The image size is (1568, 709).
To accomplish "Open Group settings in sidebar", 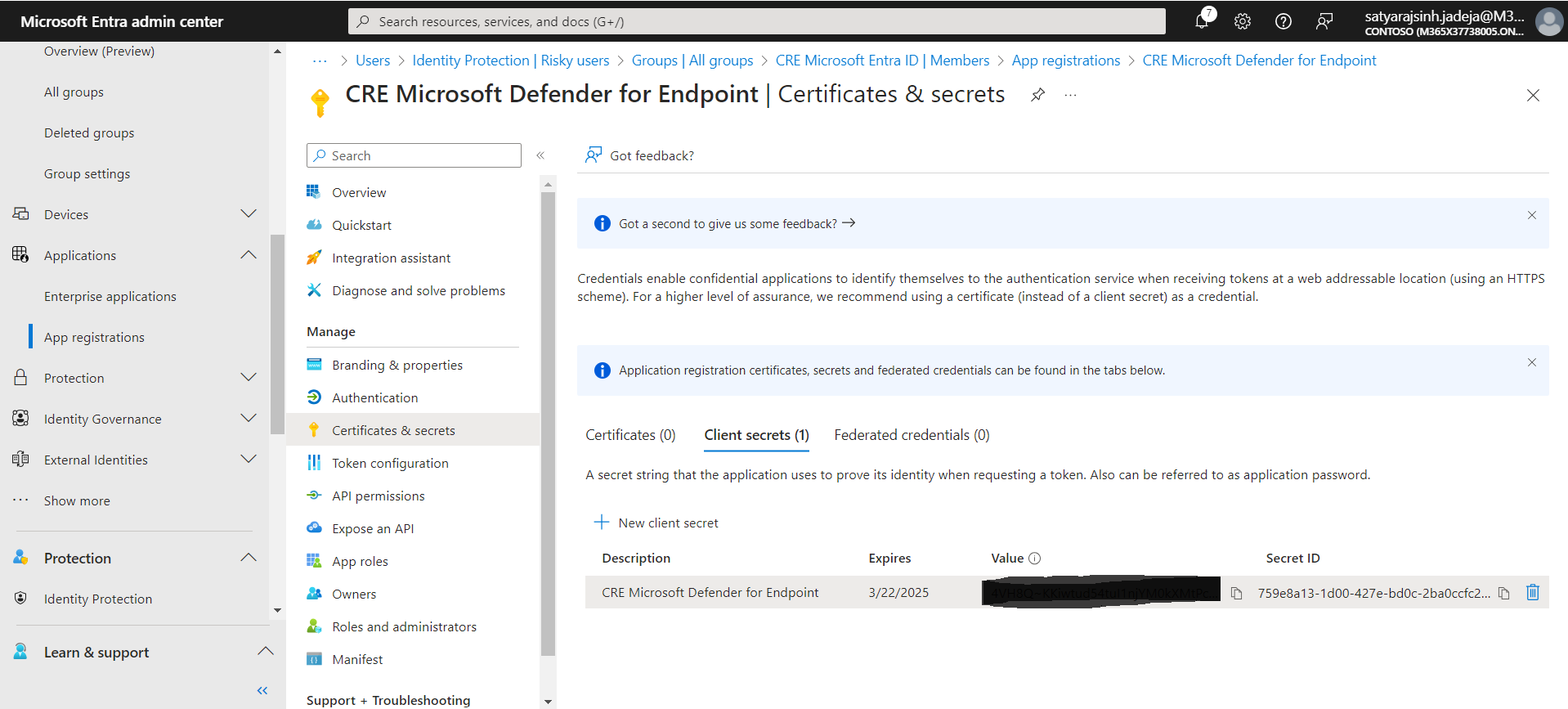I will 87,173.
